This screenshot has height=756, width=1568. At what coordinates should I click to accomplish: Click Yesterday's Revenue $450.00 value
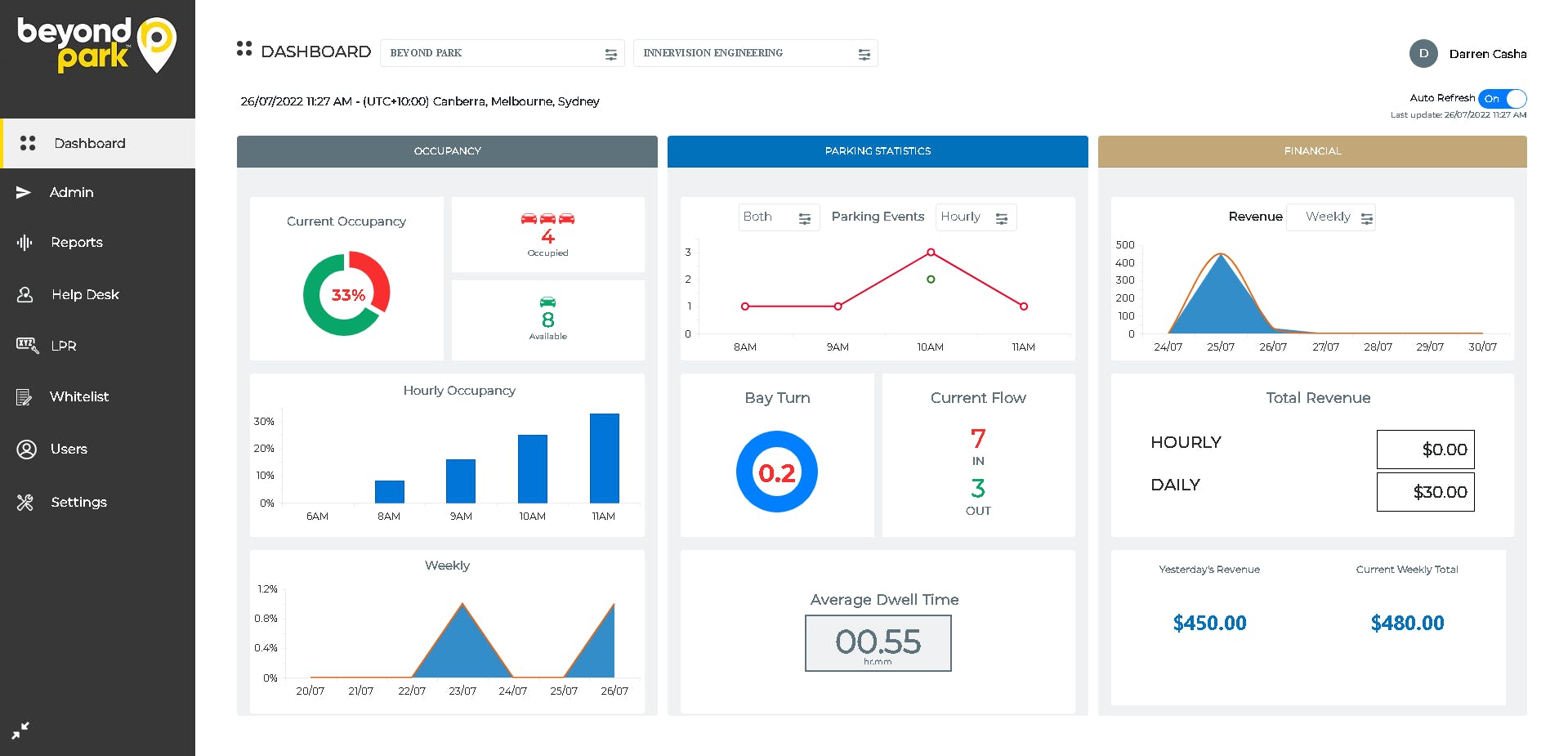point(1210,623)
